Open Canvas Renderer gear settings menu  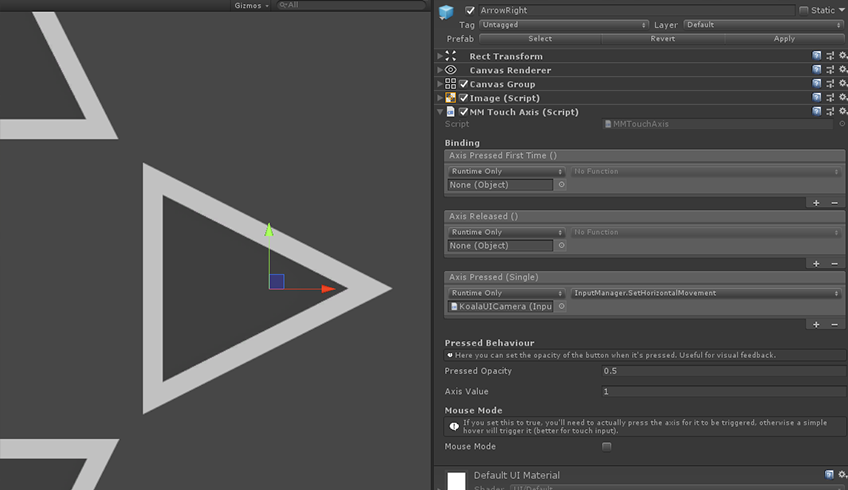843,70
